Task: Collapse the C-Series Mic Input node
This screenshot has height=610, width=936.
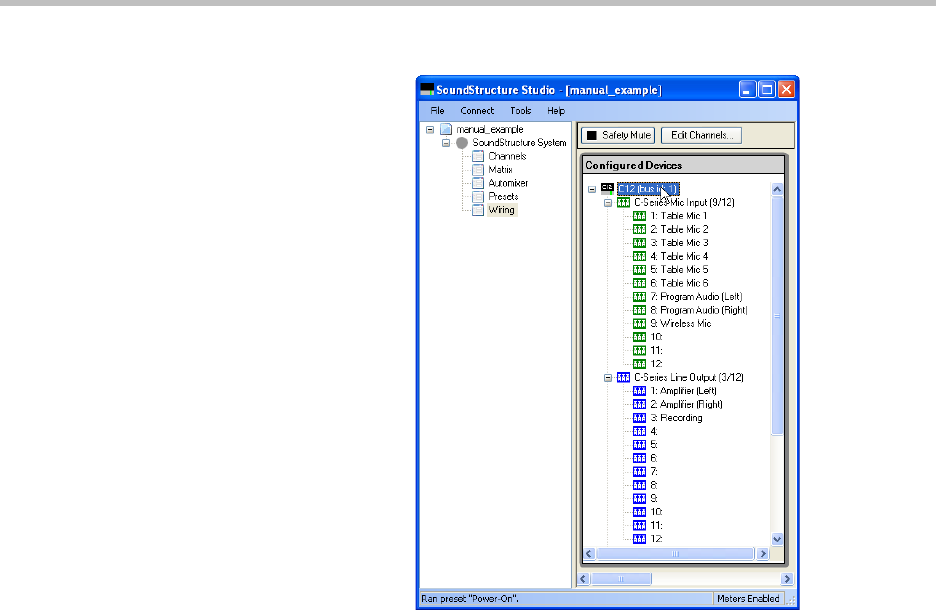Action: point(607,203)
